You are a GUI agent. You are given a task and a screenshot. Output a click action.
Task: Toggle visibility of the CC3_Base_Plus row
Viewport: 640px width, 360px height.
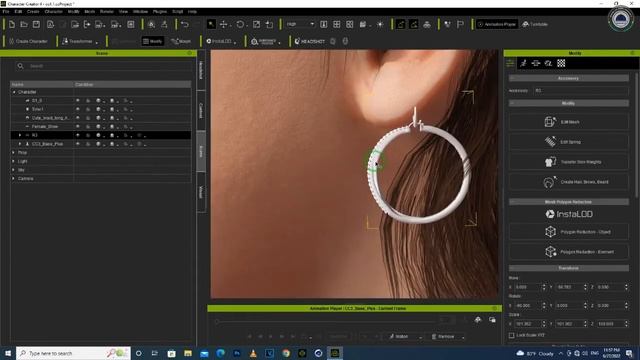(x=78, y=144)
